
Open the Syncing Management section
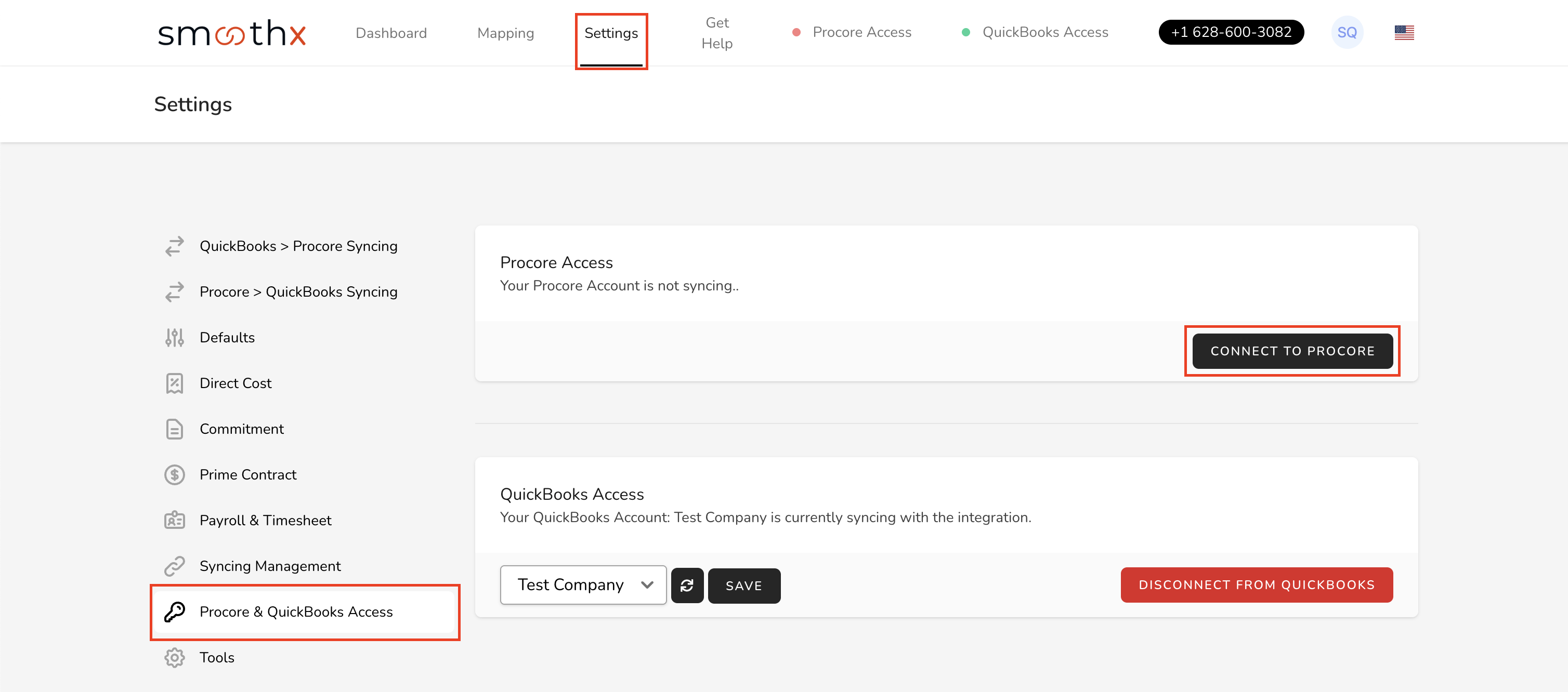pos(305,566)
